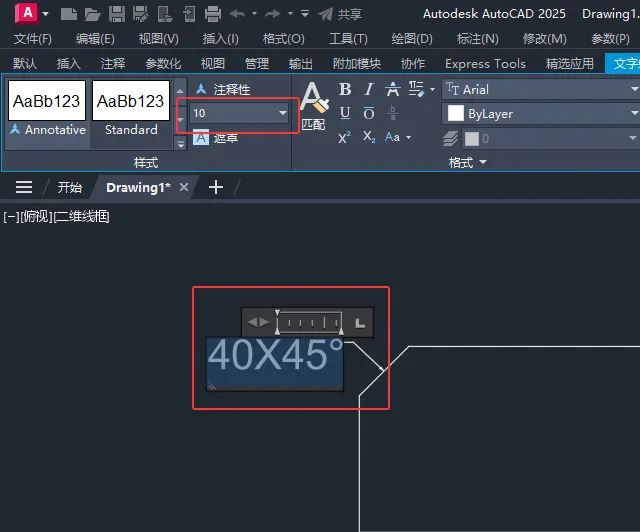
Task: Open the 插入(I) menu
Action: [221, 39]
